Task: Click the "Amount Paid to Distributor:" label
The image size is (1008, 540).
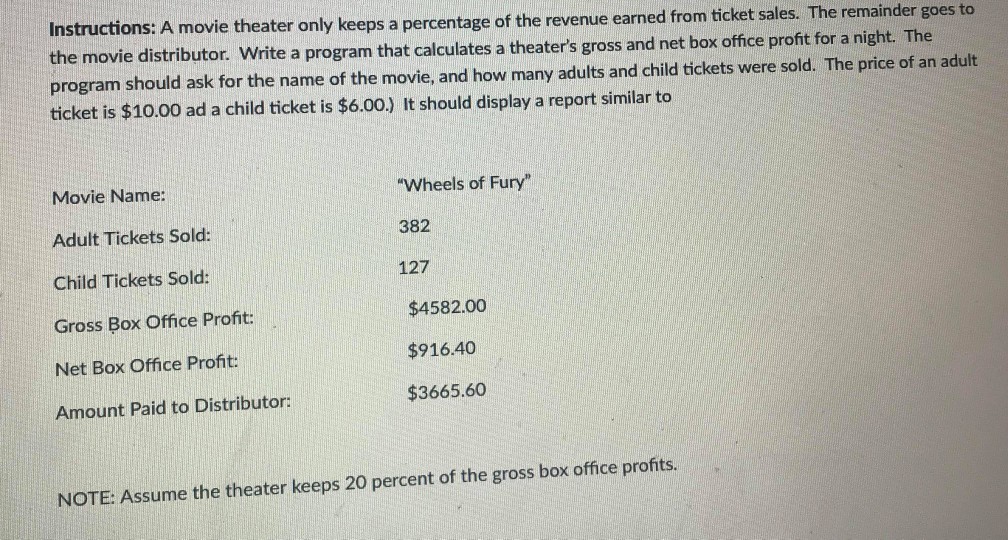Action: pyautogui.click(x=174, y=409)
